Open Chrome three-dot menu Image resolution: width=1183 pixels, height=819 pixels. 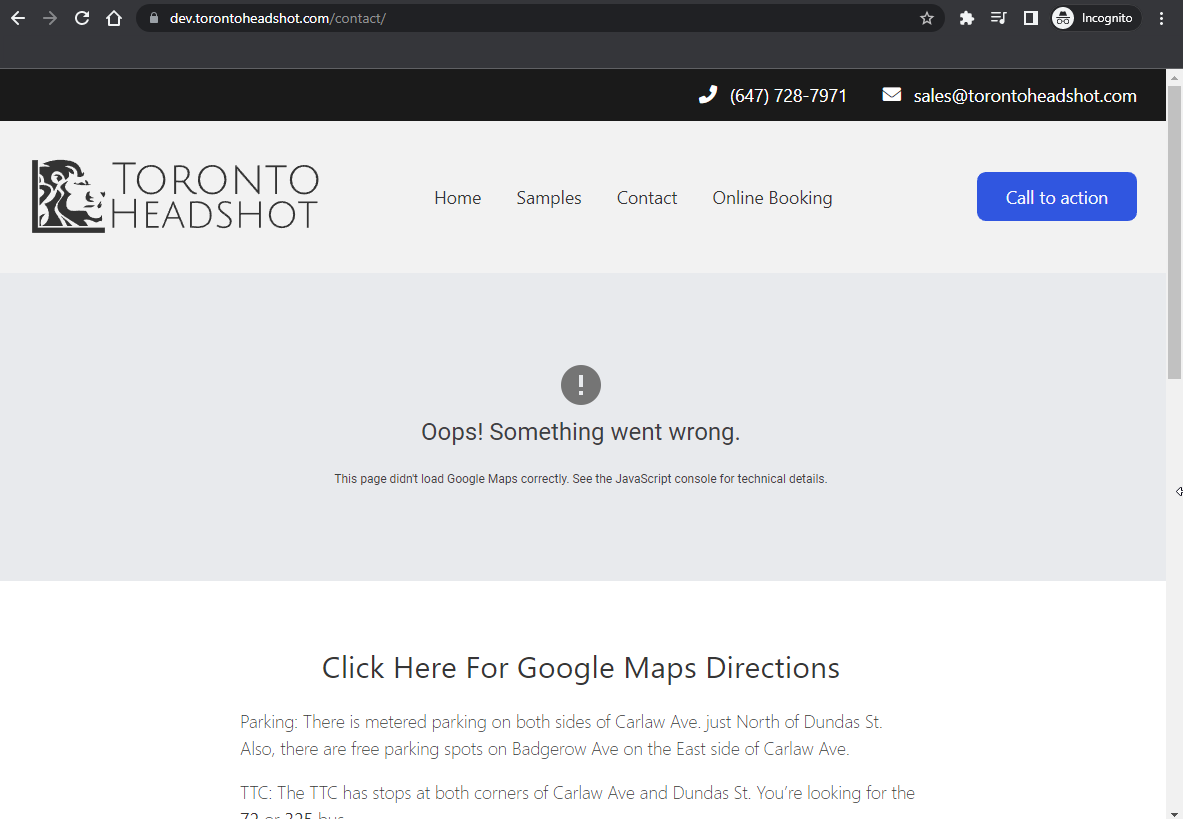[1161, 18]
